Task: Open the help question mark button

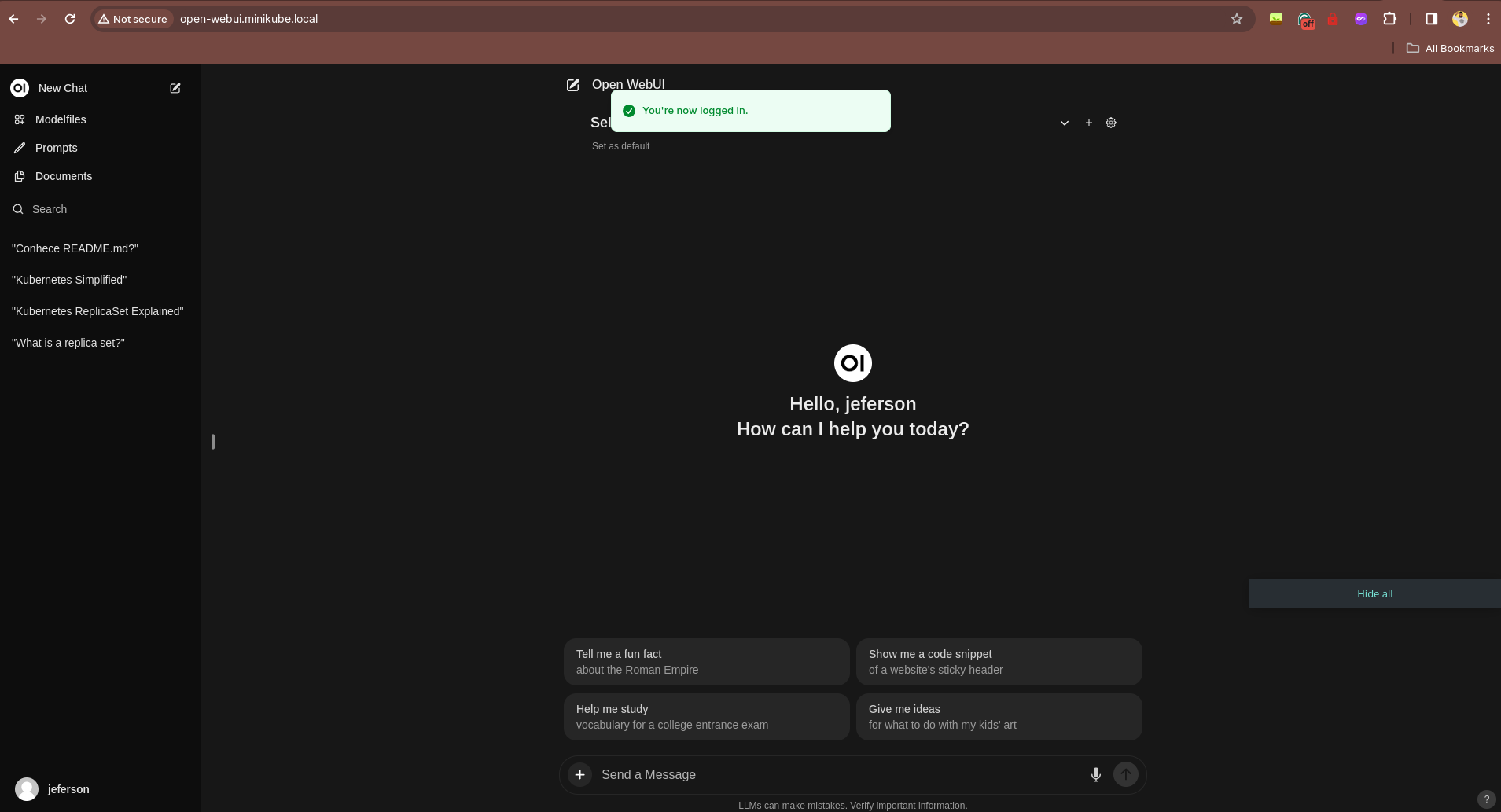Action: 1486,799
